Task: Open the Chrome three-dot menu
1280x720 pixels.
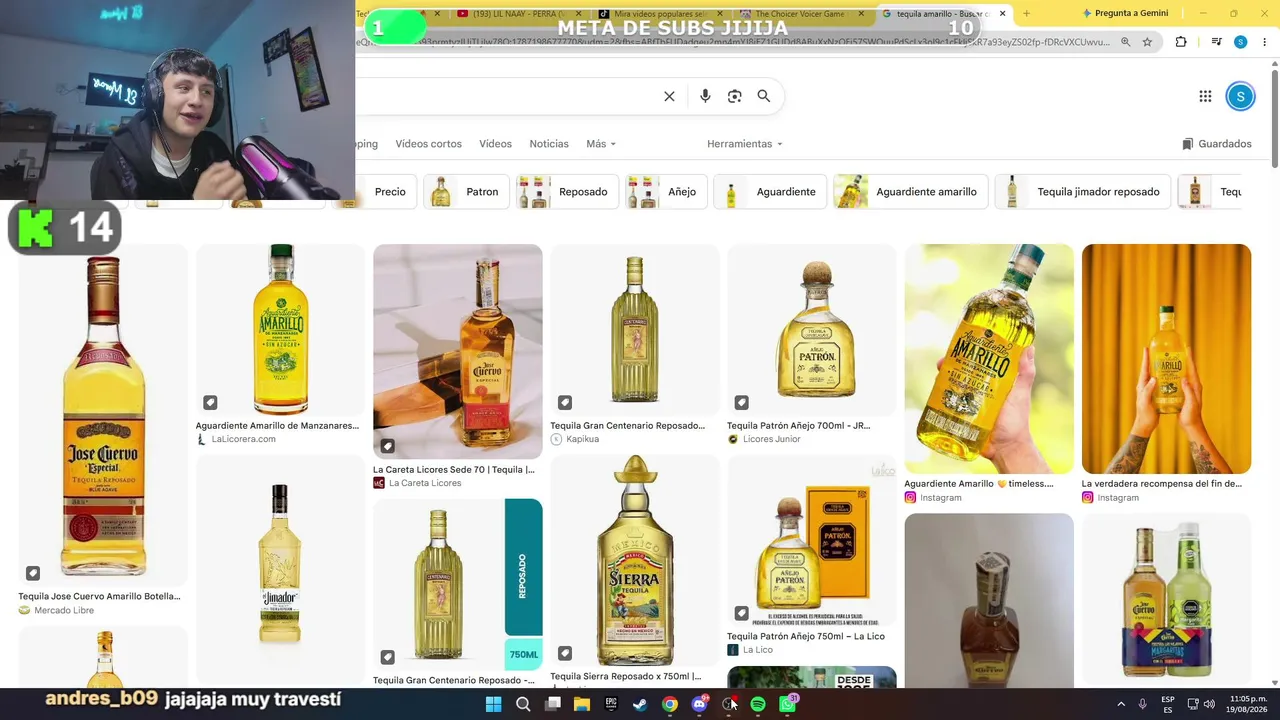Action: (x=1264, y=42)
